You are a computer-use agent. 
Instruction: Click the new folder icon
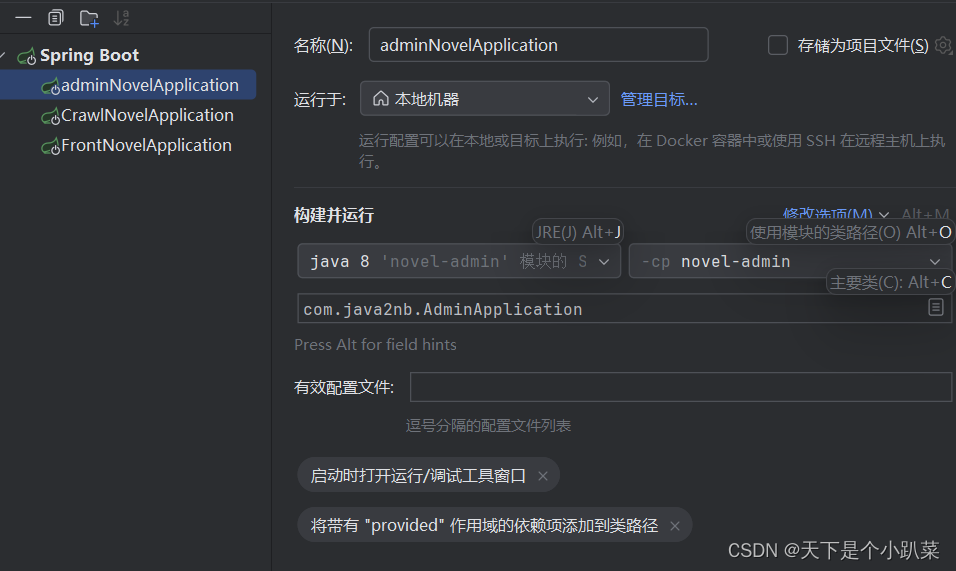click(89, 18)
